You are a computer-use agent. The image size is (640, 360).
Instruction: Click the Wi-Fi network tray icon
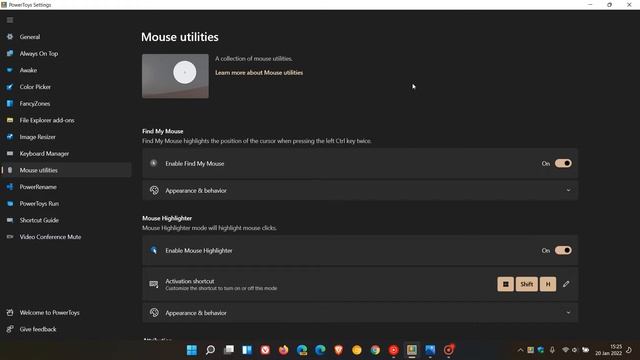565,350
